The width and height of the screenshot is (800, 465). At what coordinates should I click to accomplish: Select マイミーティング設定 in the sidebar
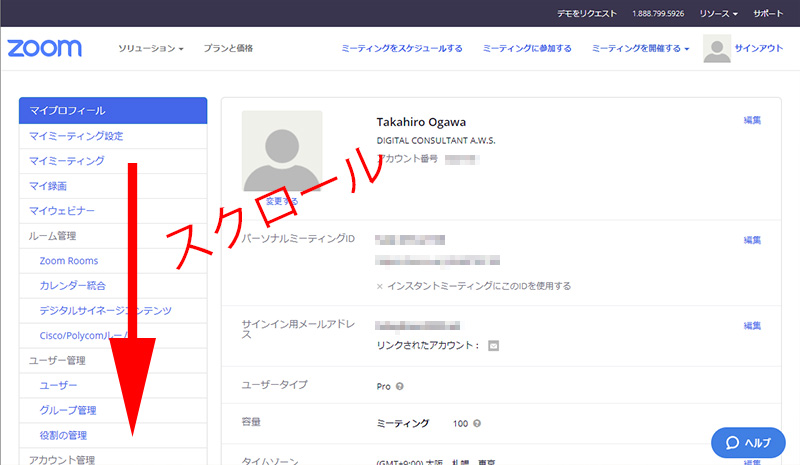pos(76,136)
